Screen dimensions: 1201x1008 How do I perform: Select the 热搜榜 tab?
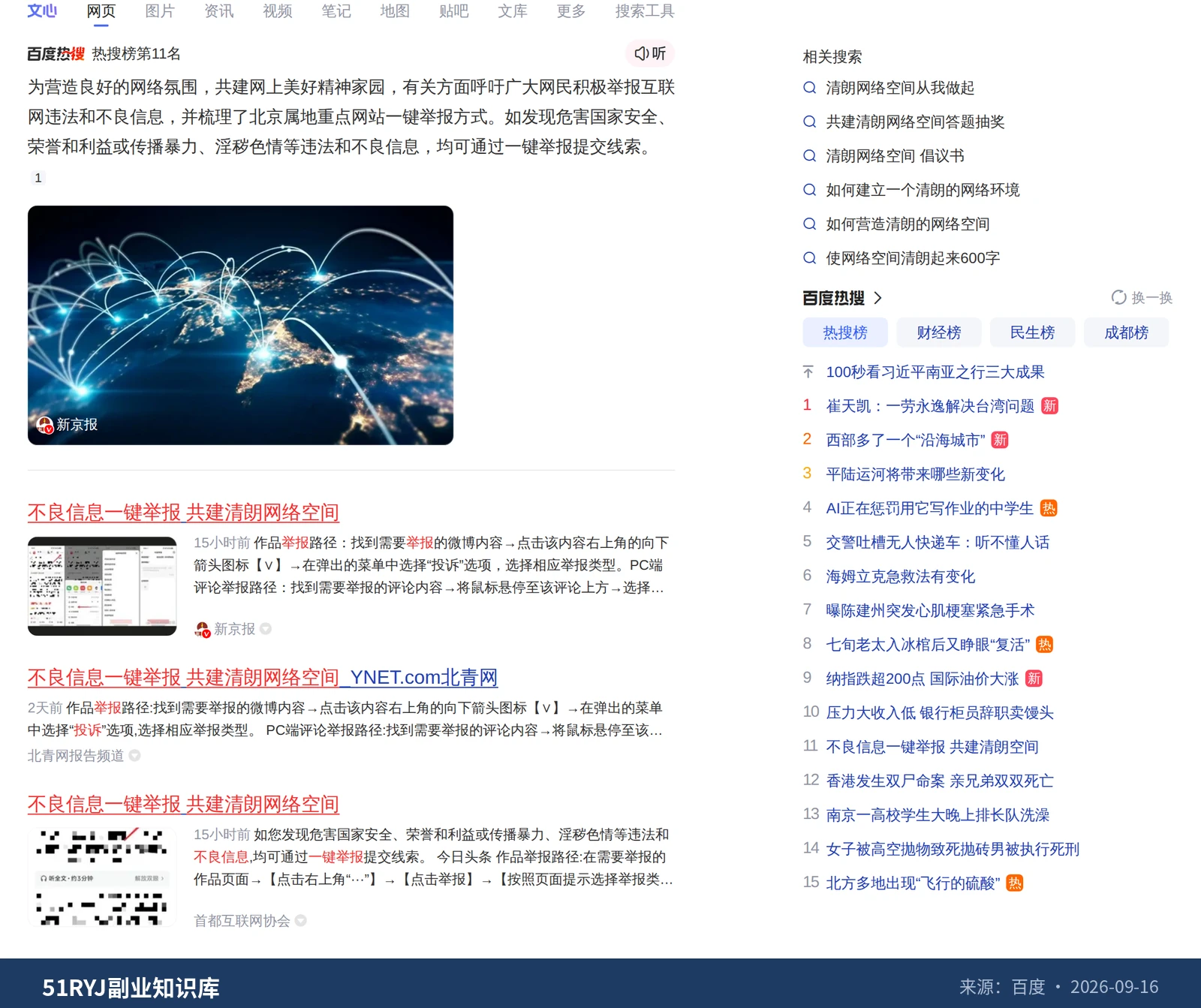(845, 332)
